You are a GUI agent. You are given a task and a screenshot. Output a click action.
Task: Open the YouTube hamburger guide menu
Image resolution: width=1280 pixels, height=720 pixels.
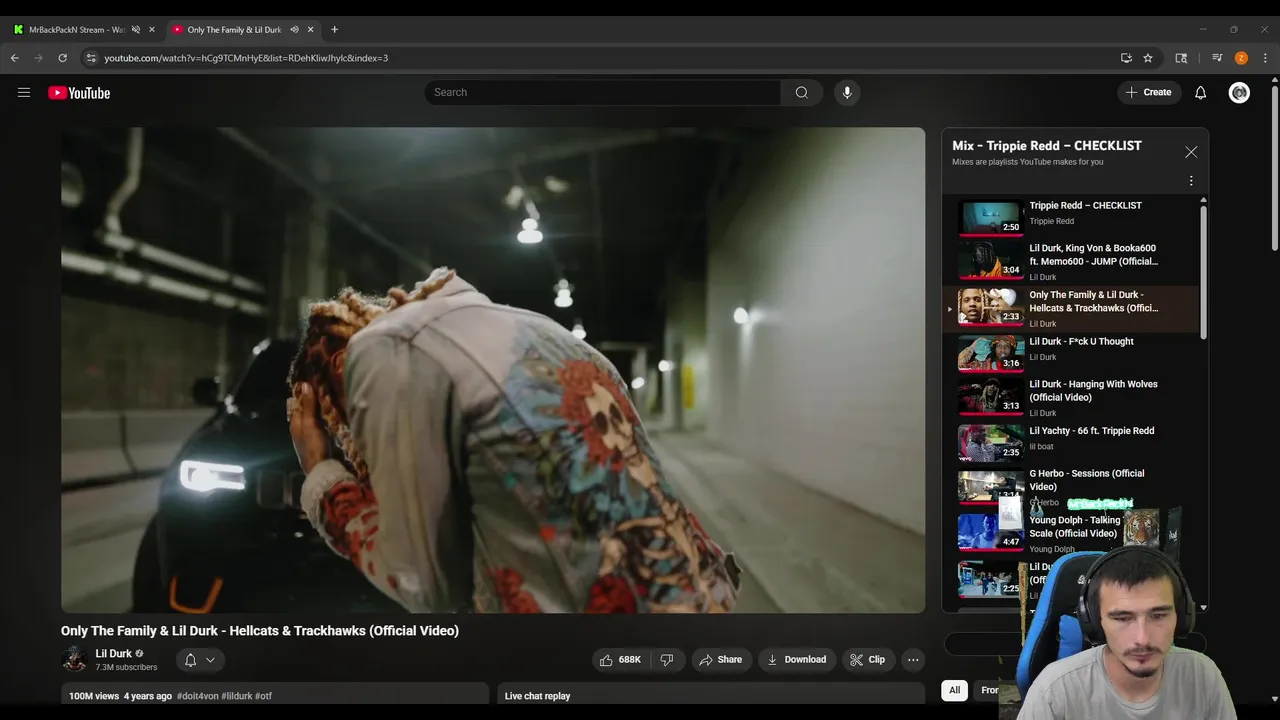pyautogui.click(x=24, y=92)
